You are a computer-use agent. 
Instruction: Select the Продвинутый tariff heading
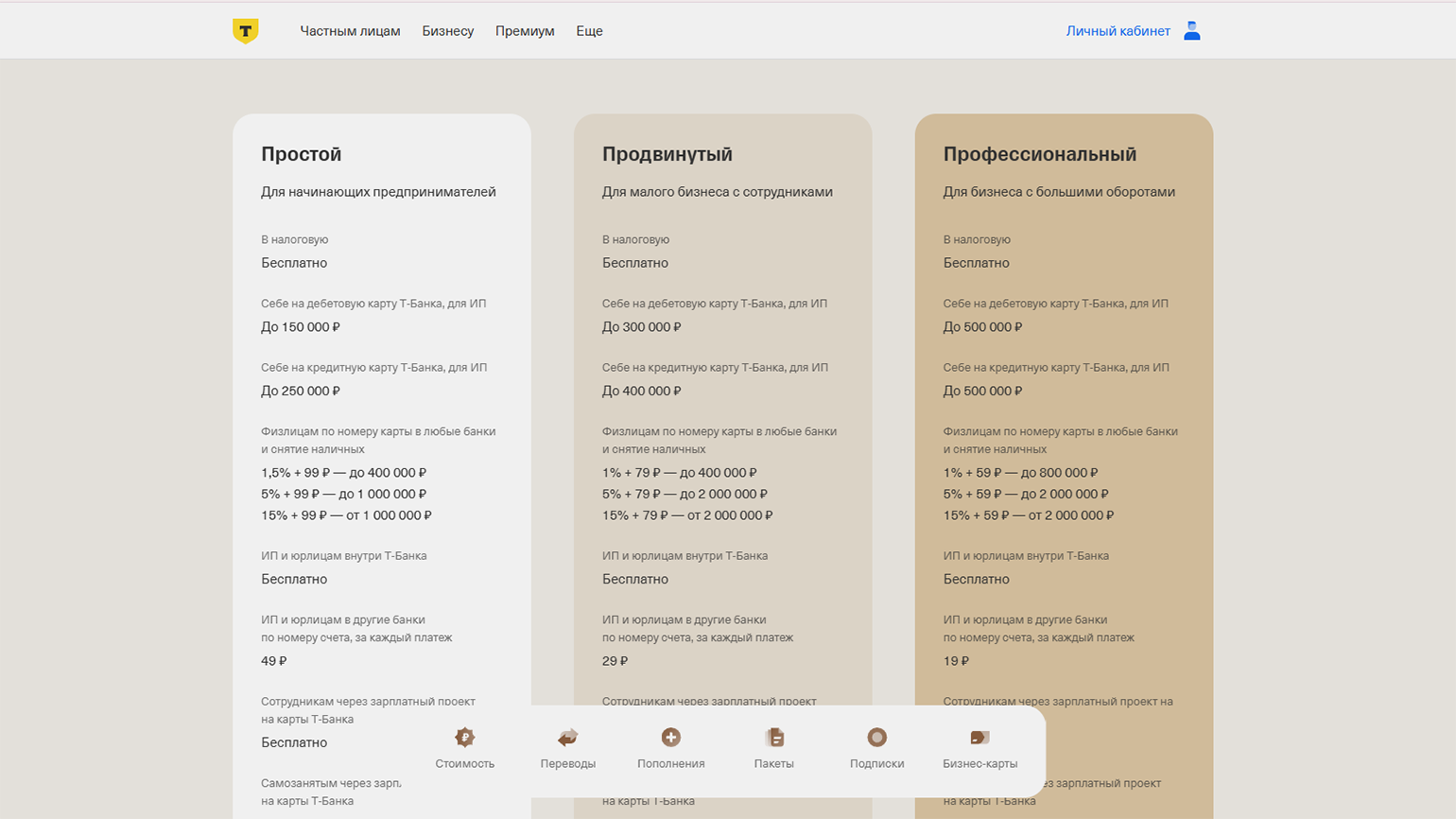667,154
